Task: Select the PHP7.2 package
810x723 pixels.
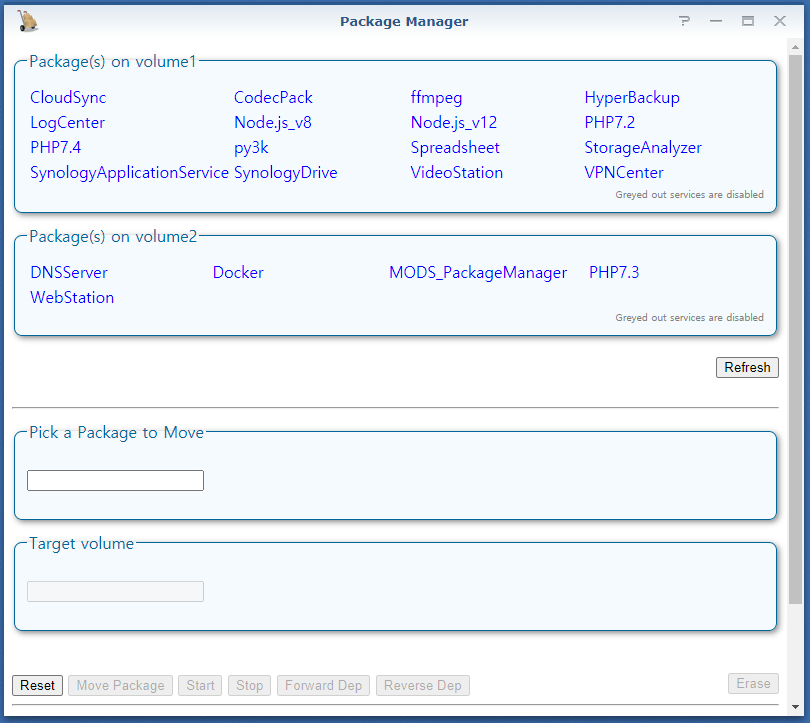Action: pyautogui.click(x=610, y=123)
